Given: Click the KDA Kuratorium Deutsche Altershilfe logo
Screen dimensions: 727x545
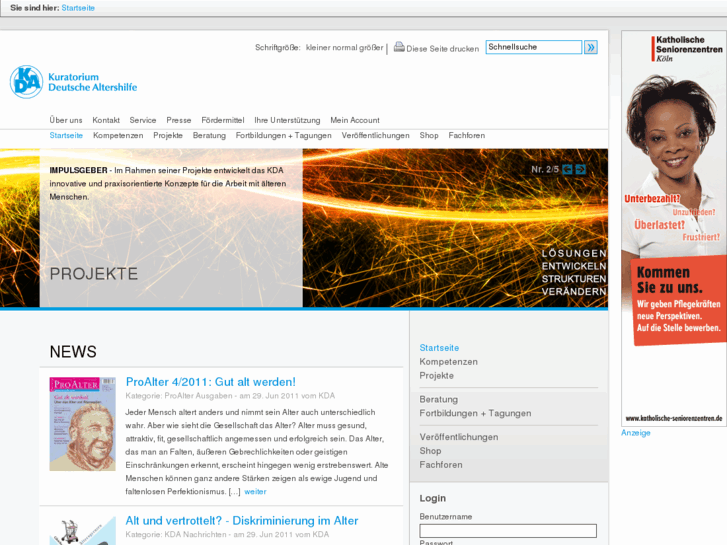Looking at the screenshot, I should (x=74, y=82).
